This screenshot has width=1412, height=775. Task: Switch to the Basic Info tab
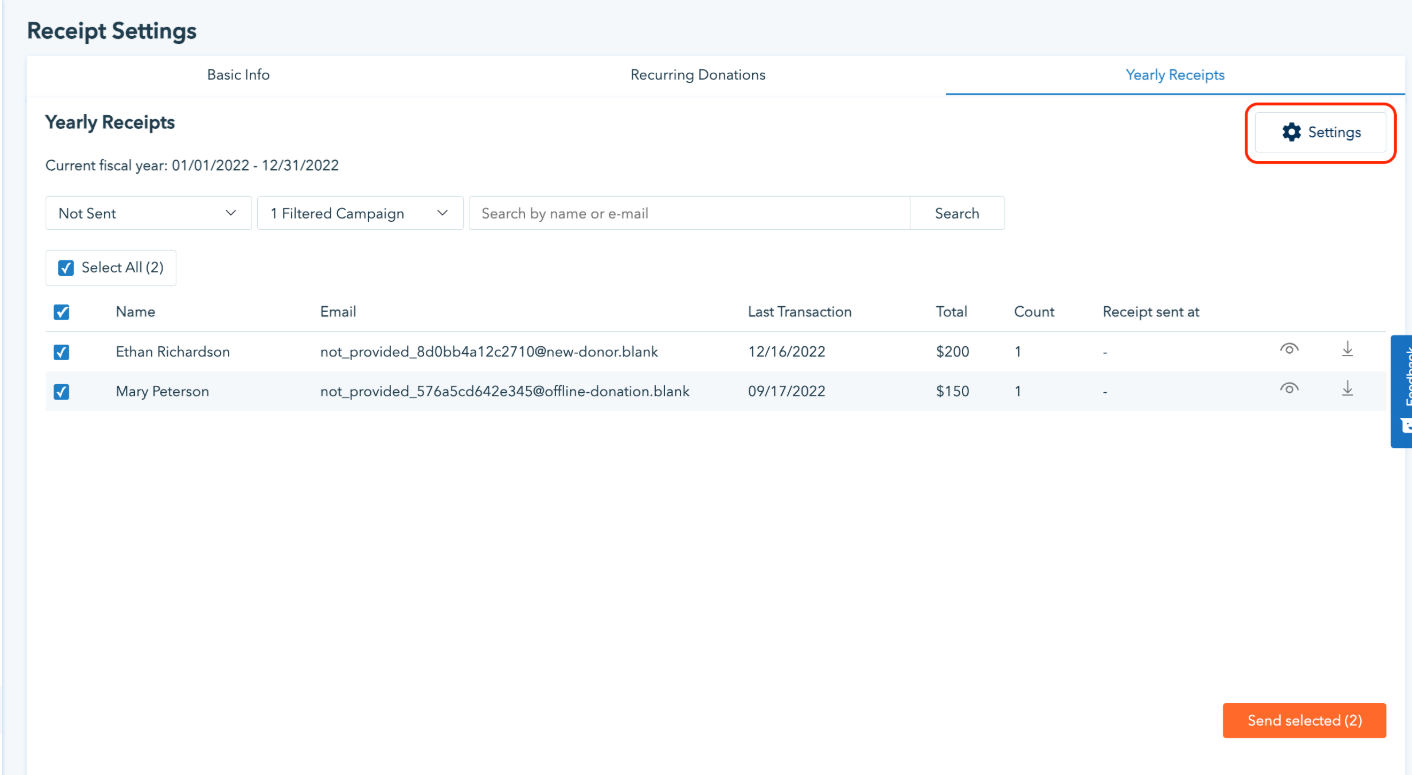238,75
